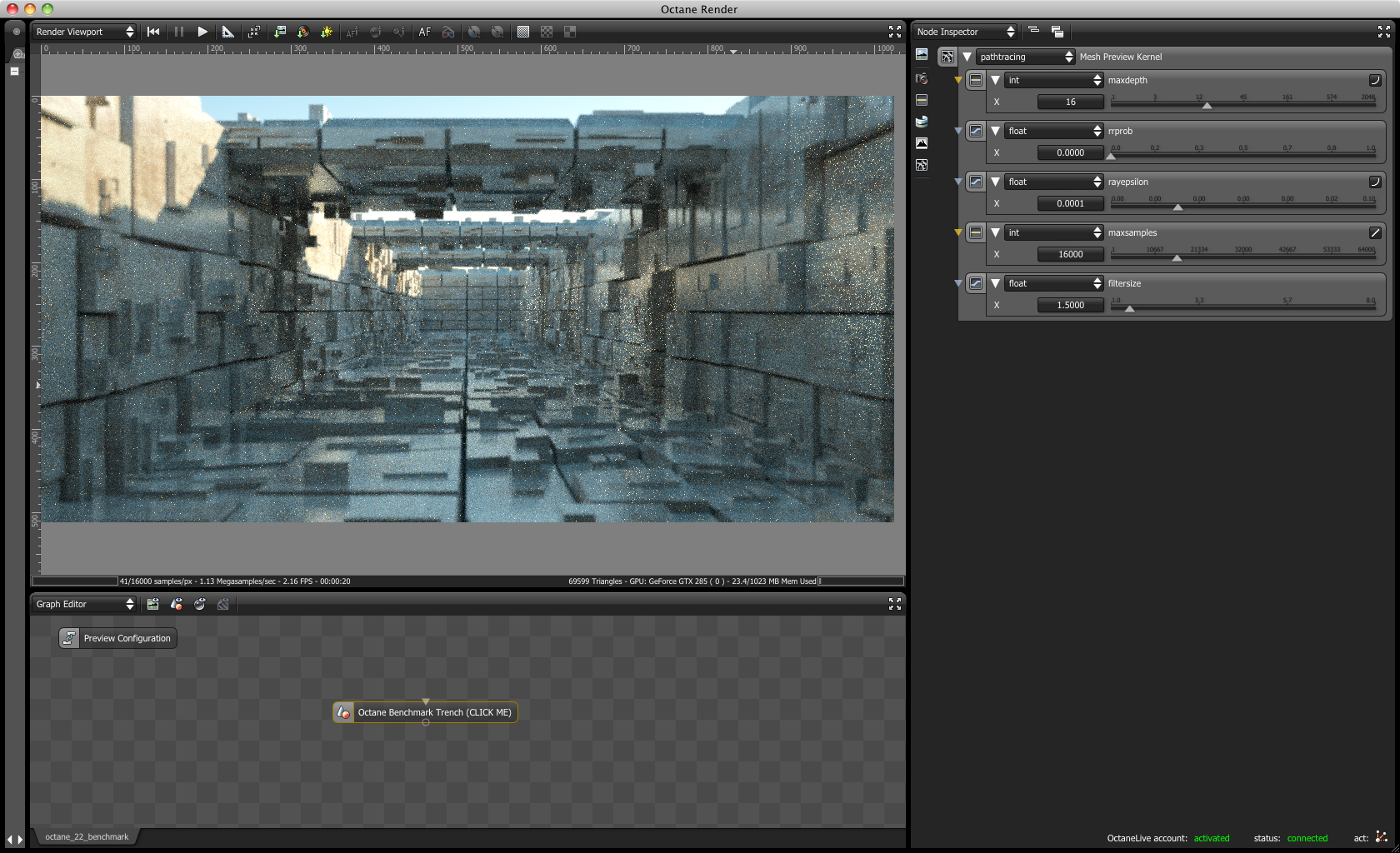Restart the render with the rewind button

pyautogui.click(x=153, y=32)
